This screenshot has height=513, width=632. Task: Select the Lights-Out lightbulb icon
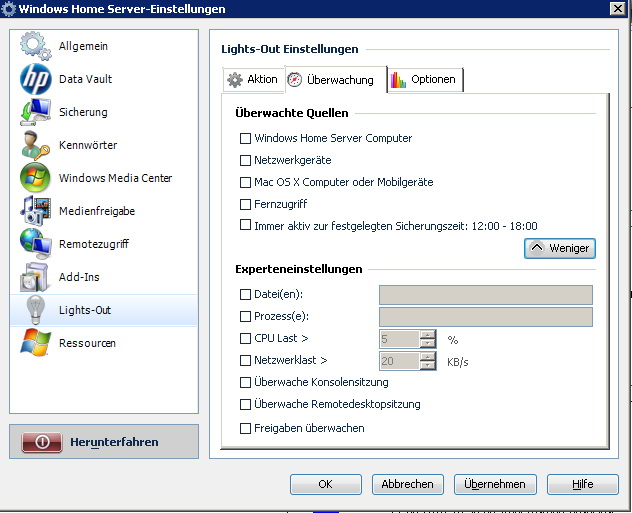[35, 309]
